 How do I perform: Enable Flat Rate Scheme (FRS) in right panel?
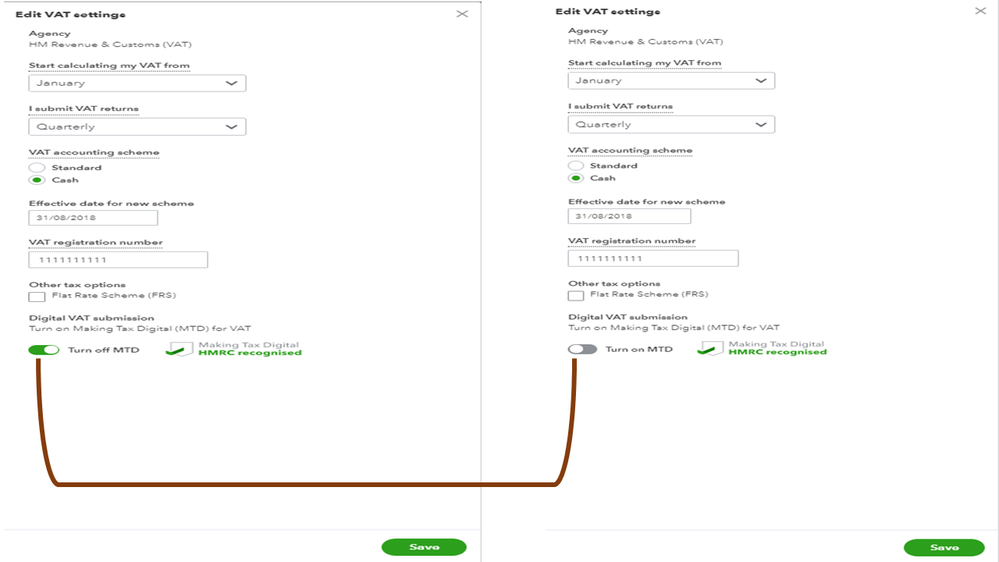[576, 295]
